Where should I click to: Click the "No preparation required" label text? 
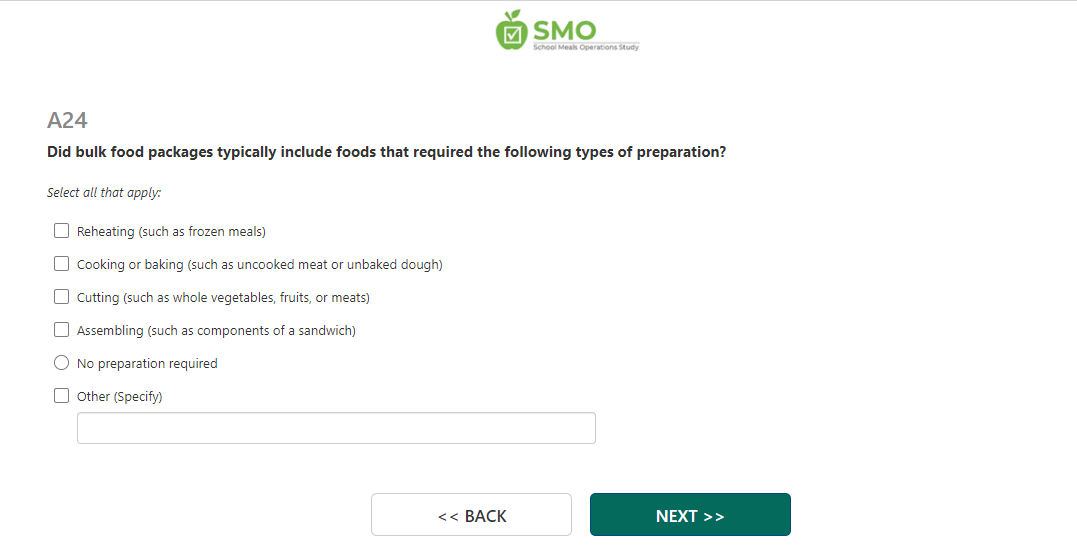tap(147, 364)
